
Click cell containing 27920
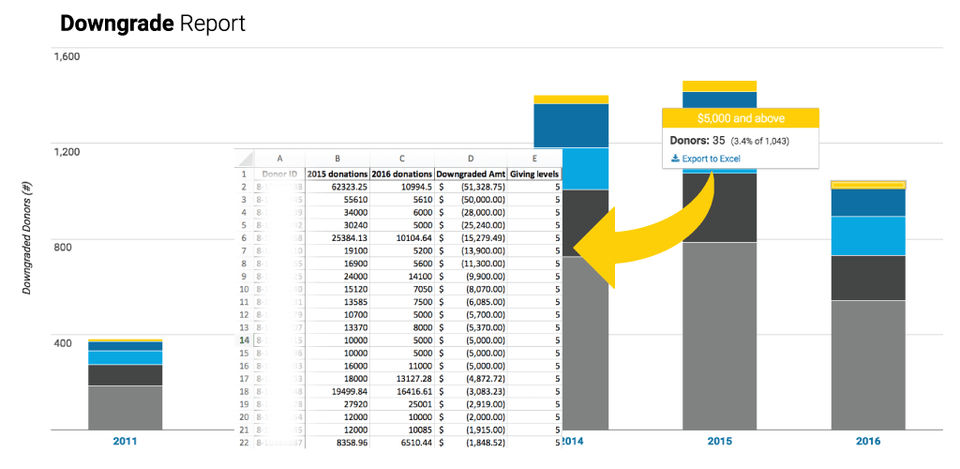click(337, 404)
